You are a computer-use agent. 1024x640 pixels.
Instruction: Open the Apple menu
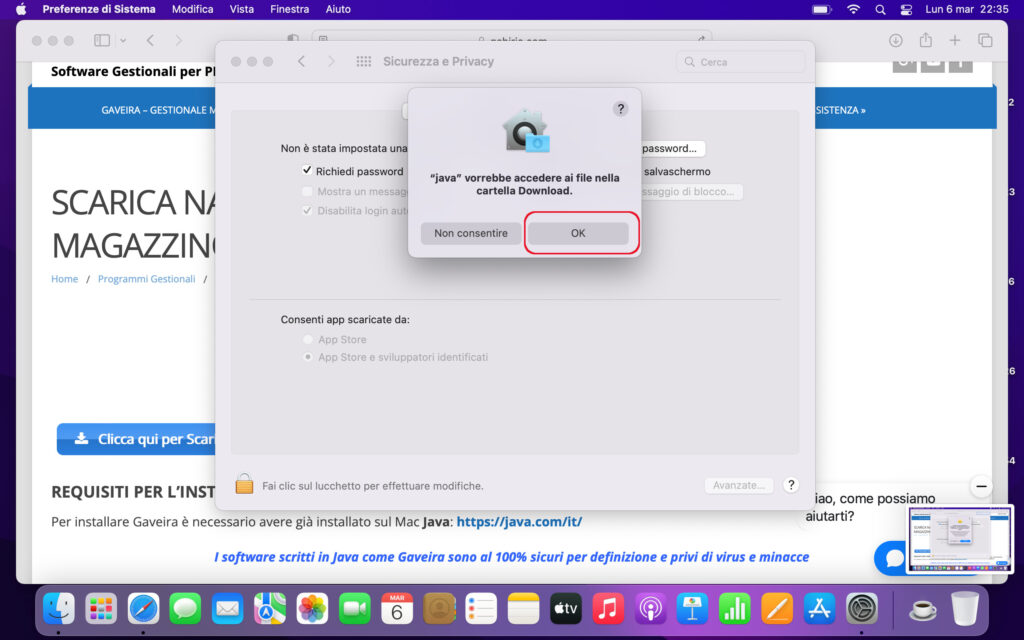[x=21, y=9]
